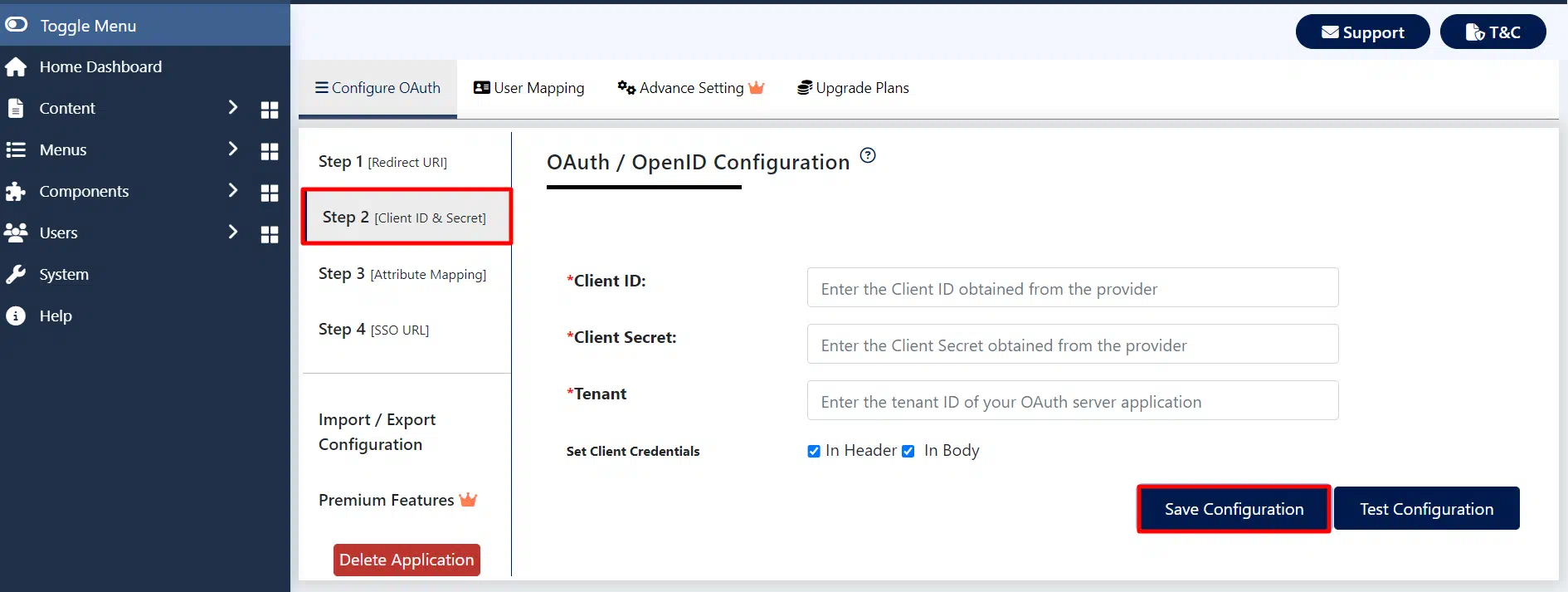Screen dimensions: 1568x592
Task: Click the envelope icon in Support button
Action: pyautogui.click(x=1330, y=32)
